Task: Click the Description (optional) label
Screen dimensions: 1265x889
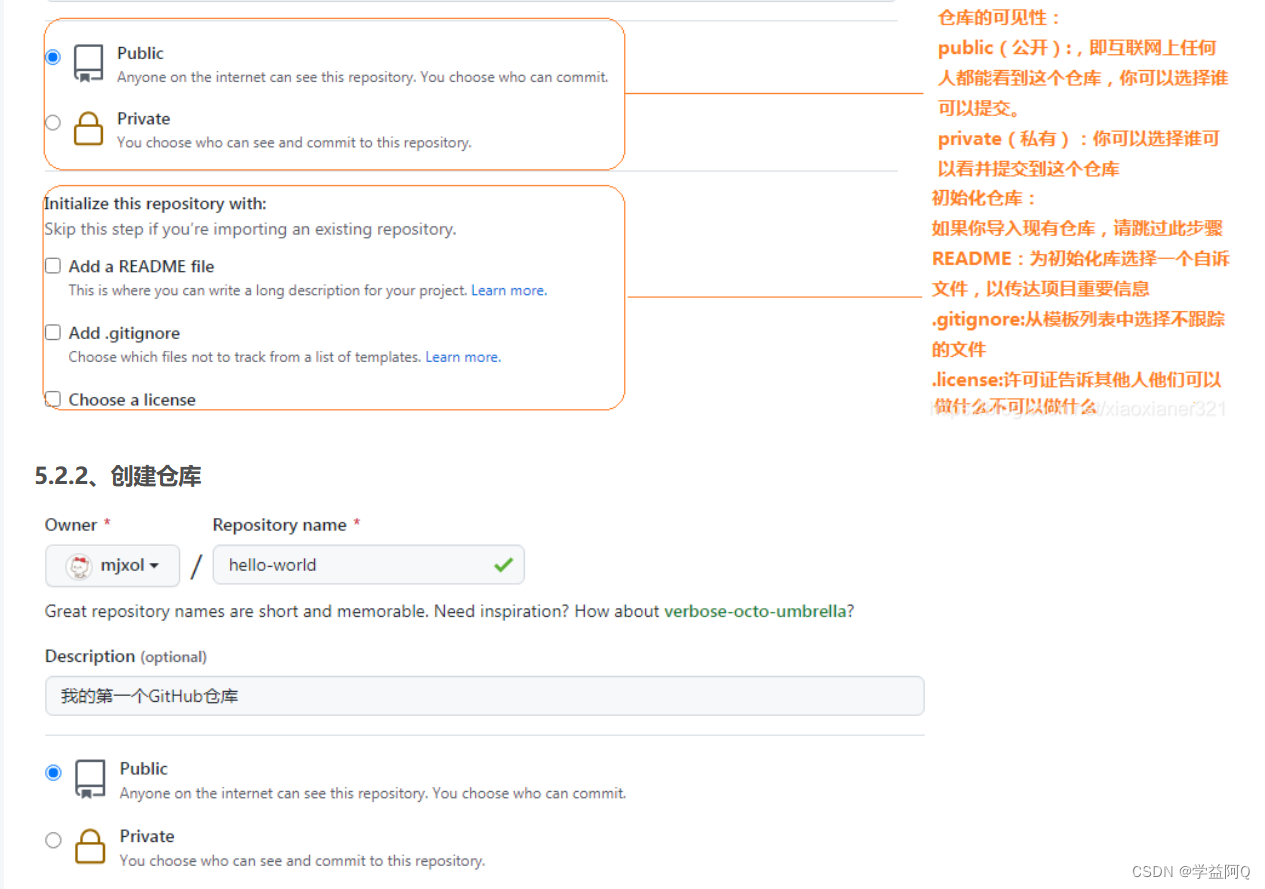Action: click(126, 656)
